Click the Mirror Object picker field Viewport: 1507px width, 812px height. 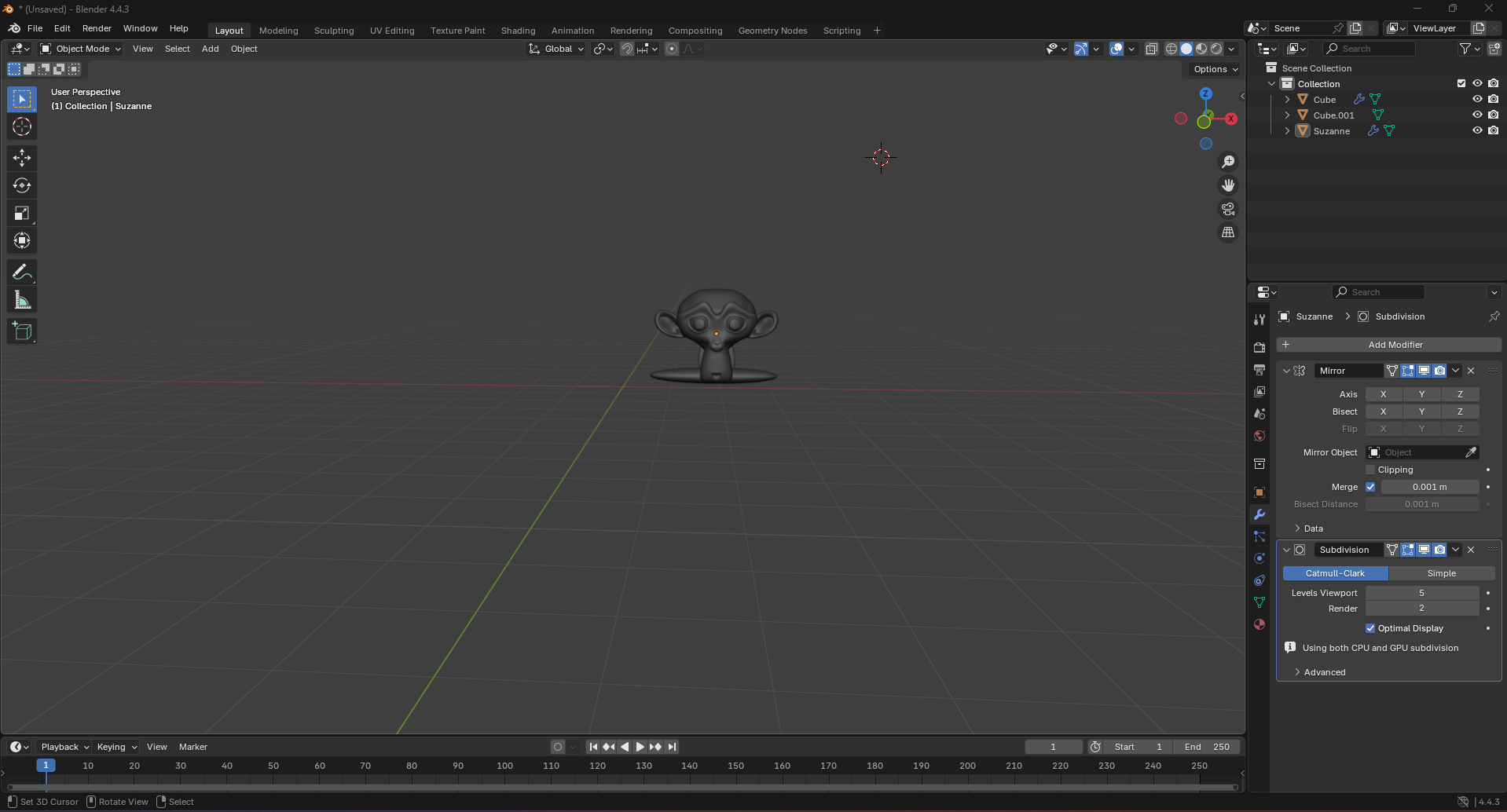click(x=1422, y=452)
